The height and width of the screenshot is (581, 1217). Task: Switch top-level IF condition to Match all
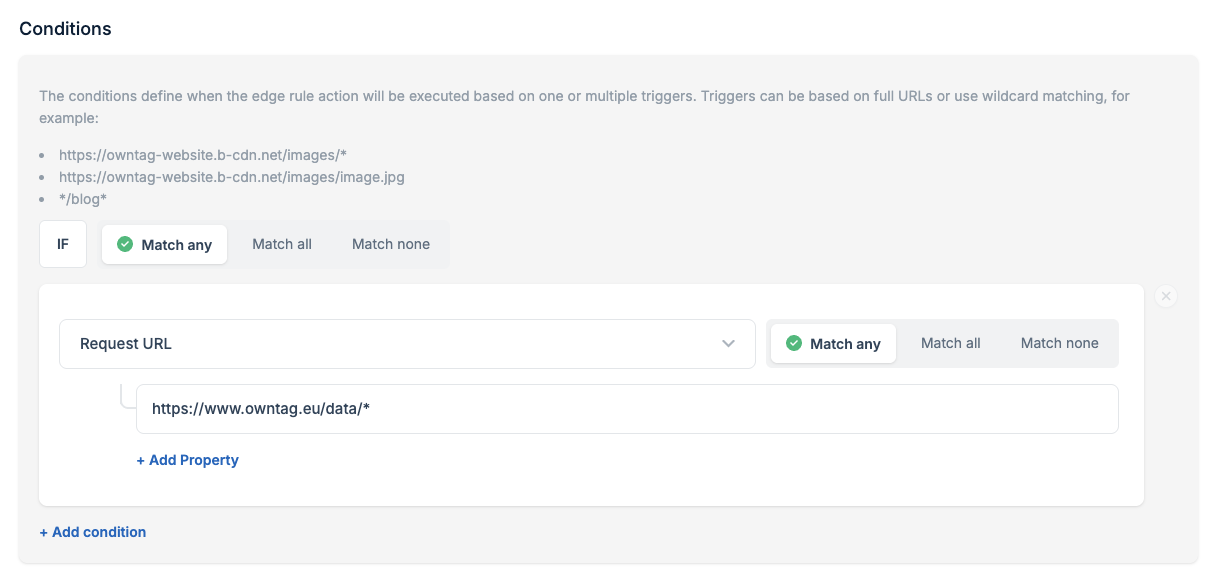[282, 244]
